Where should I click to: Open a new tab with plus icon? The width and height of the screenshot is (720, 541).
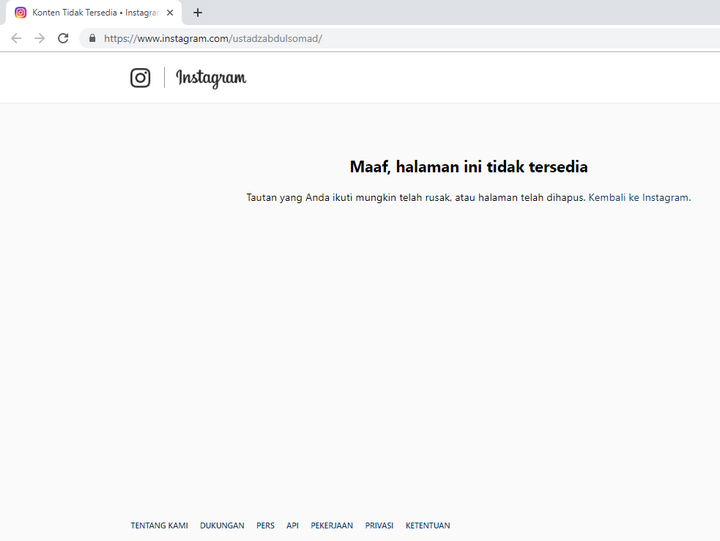[x=197, y=13]
